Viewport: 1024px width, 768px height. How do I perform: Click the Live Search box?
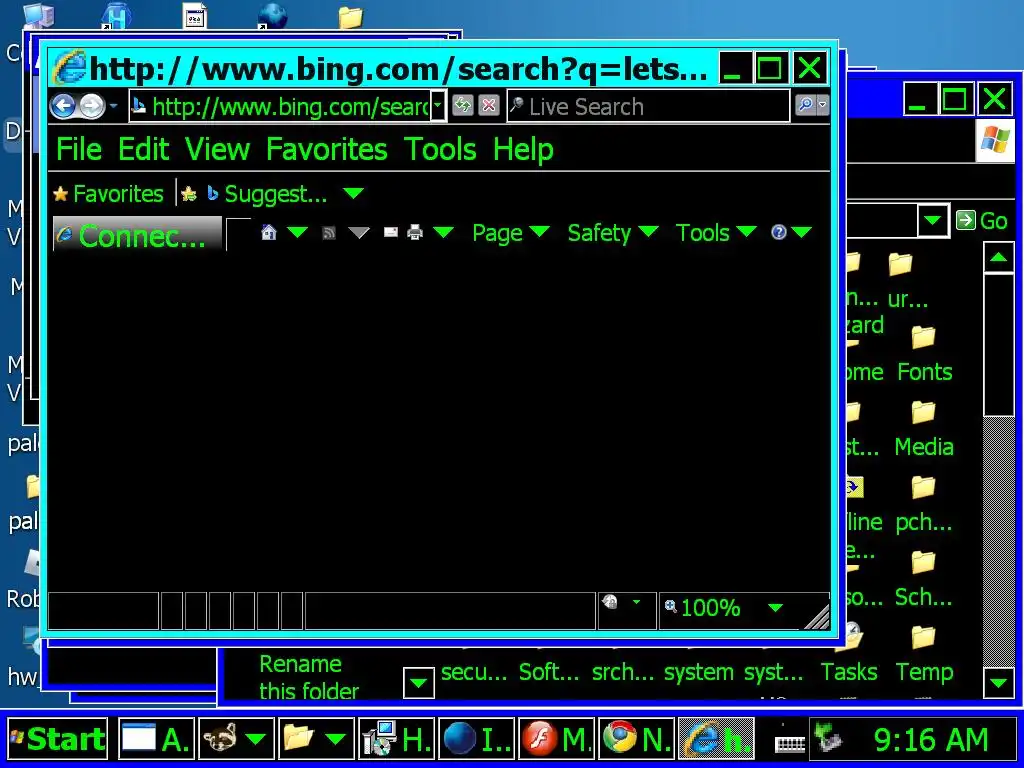click(648, 106)
